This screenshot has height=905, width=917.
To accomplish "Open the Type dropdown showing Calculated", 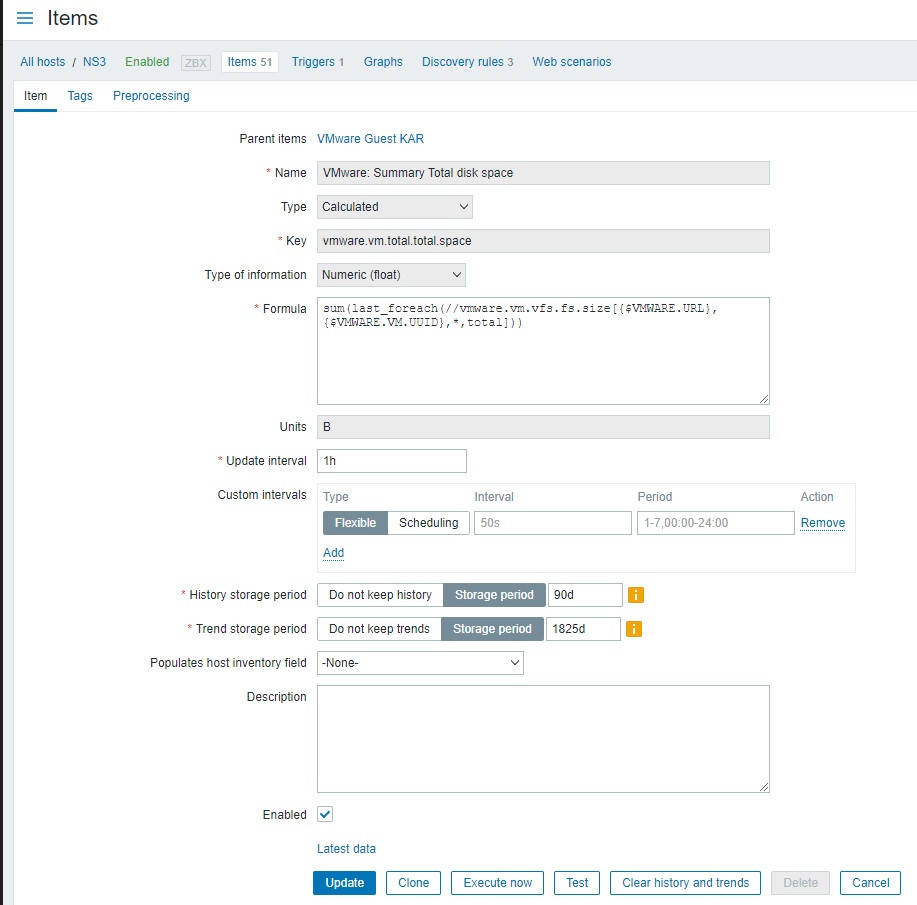I will tap(395, 207).
